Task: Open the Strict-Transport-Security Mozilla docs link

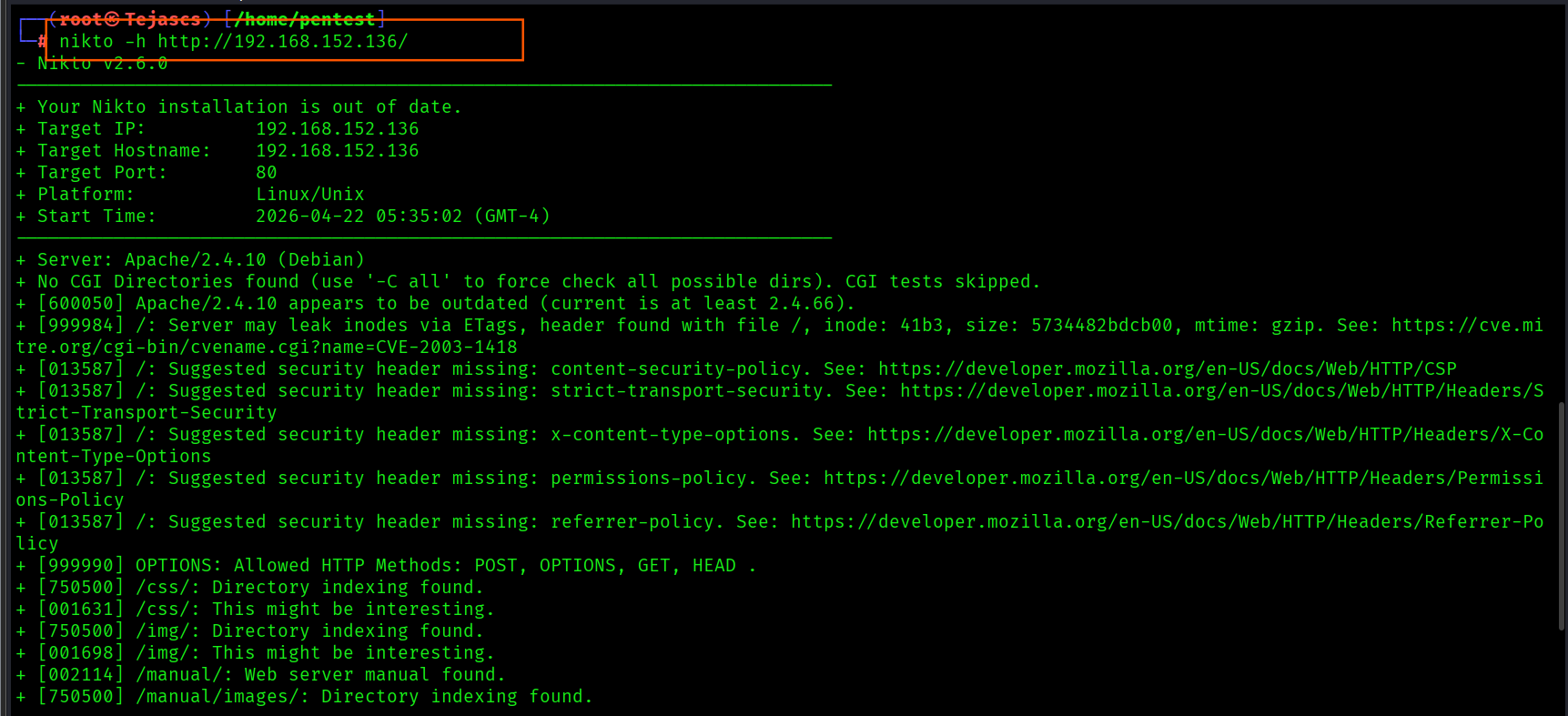Action: (1219, 390)
